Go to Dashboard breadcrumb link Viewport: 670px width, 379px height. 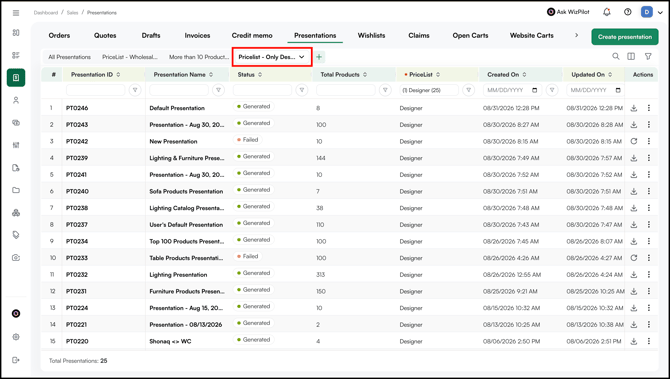(46, 13)
